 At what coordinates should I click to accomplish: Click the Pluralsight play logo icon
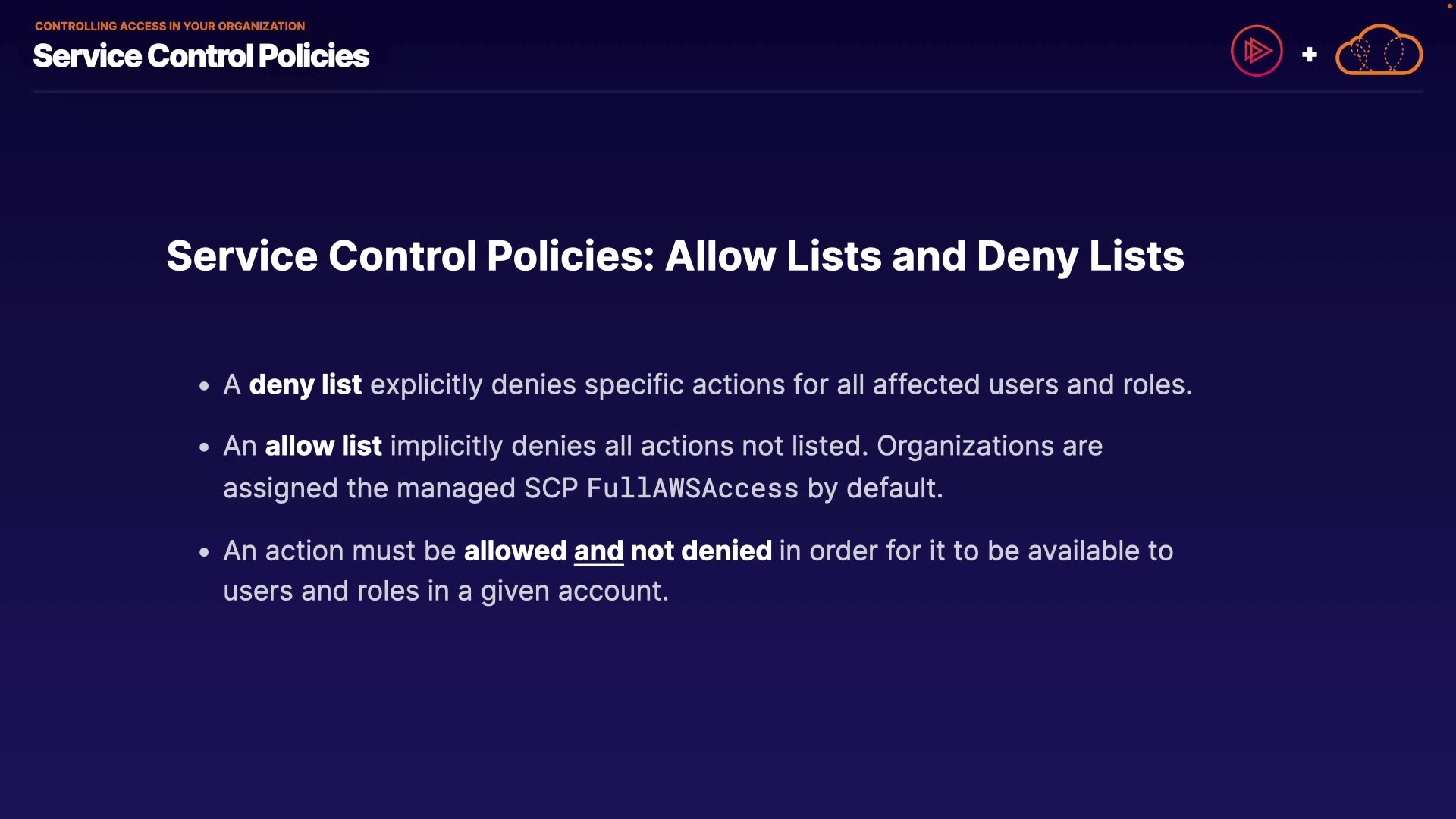click(x=1257, y=51)
